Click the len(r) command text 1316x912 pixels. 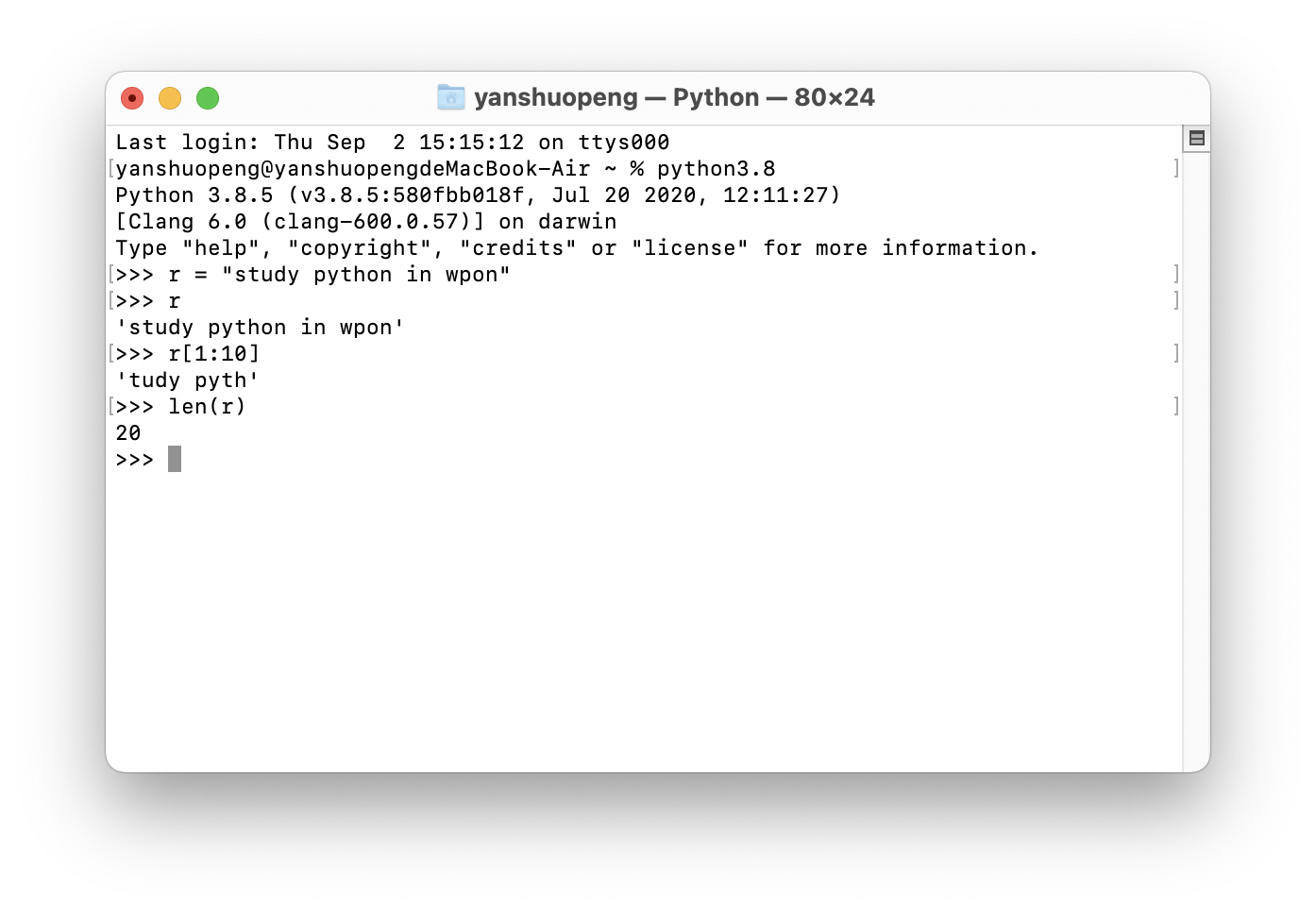(207, 407)
